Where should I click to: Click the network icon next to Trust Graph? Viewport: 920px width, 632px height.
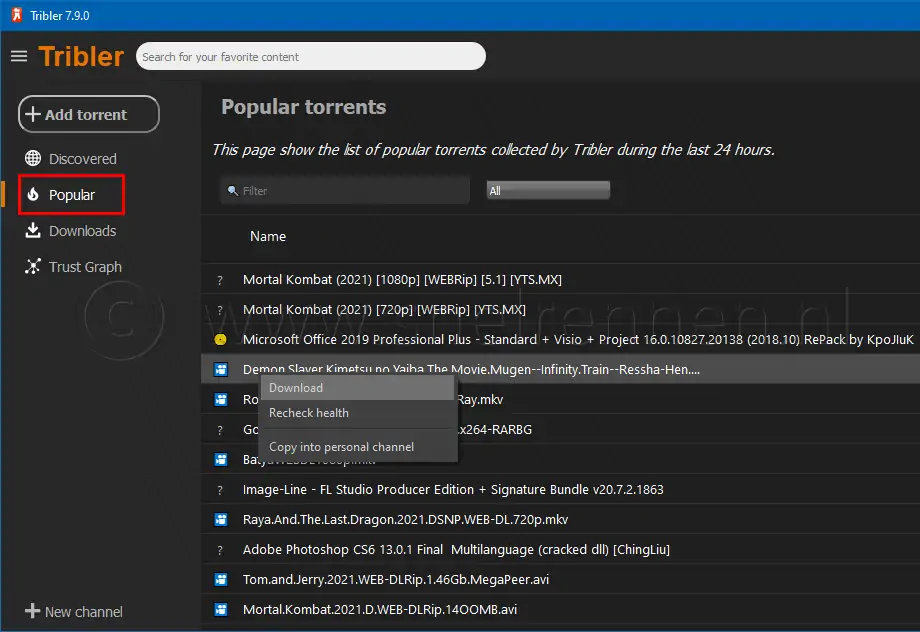tap(33, 266)
